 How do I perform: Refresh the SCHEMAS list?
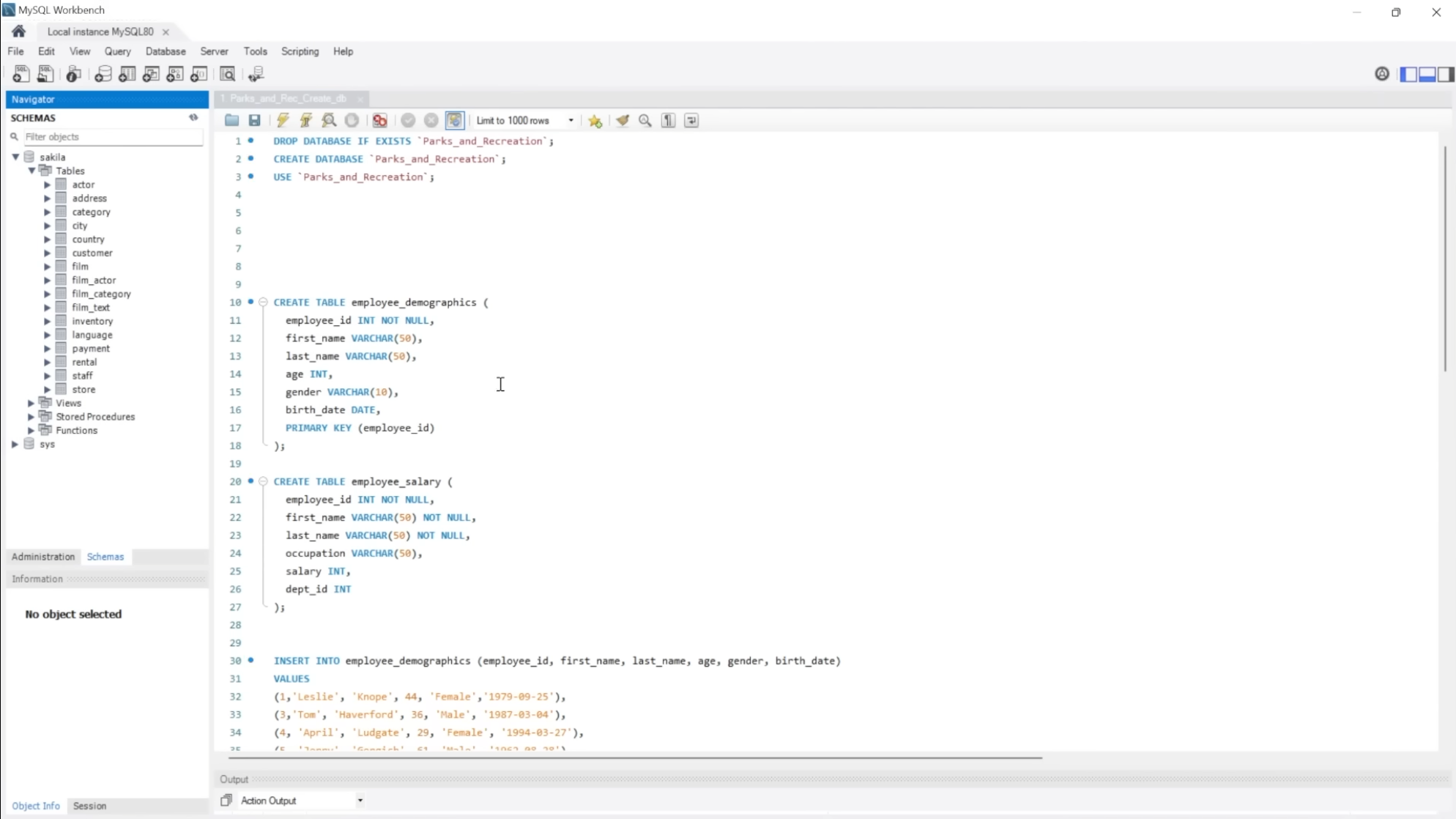click(193, 117)
